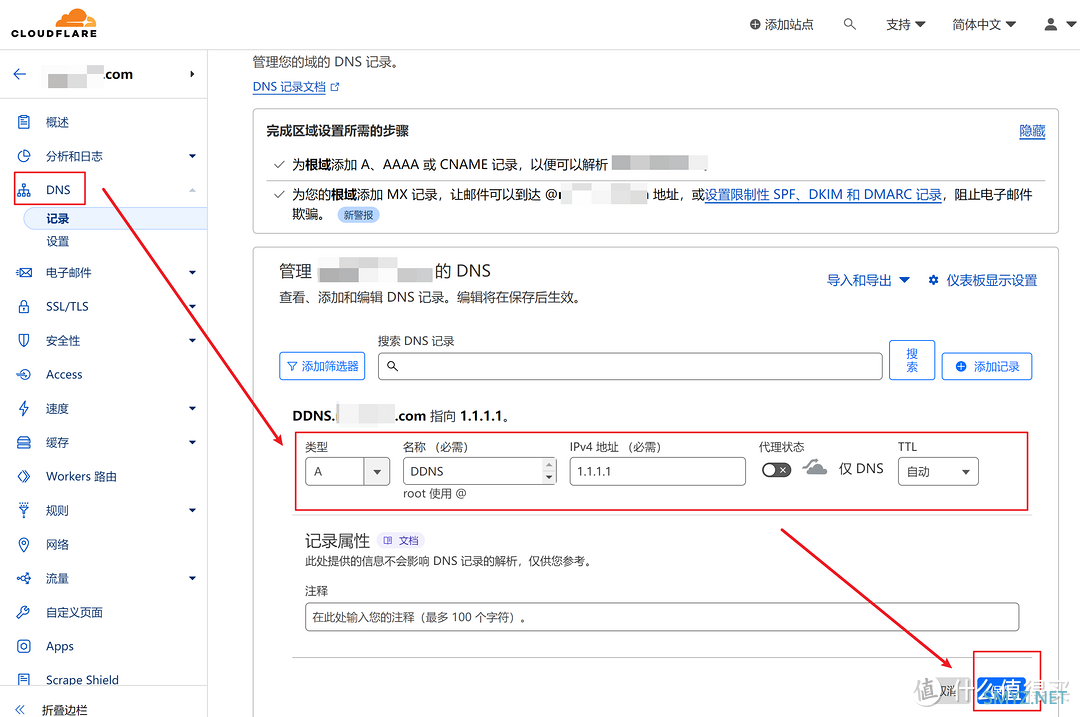Select 设置 under DNS in sidebar
The height and width of the screenshot is (717, 1080).
(58, 242)
